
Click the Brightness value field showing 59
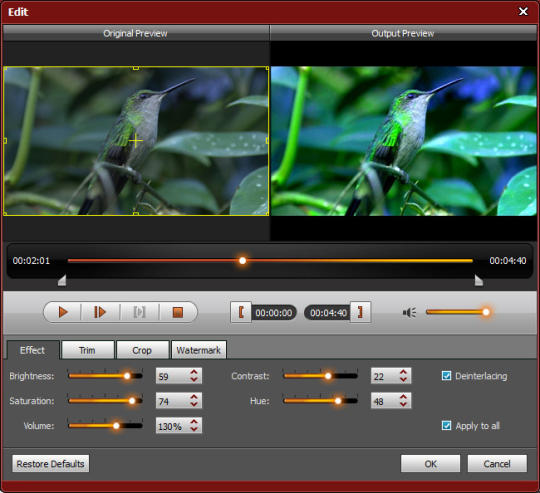(x=179, y=376)
